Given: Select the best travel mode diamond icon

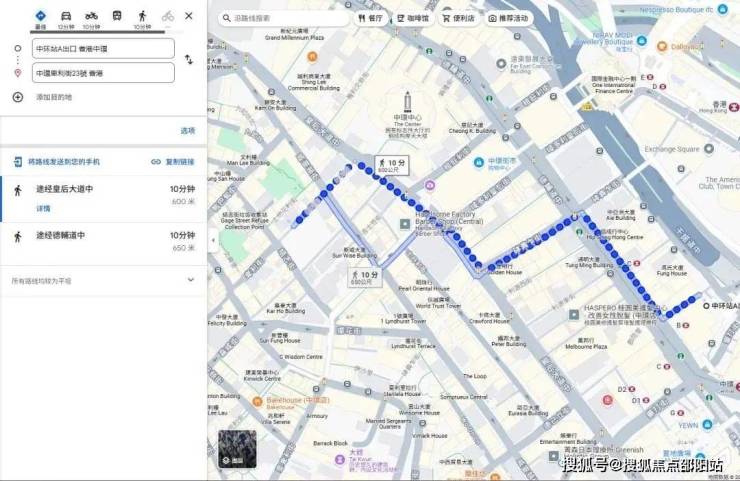Looking at the screenshot, I should [41, 16].
